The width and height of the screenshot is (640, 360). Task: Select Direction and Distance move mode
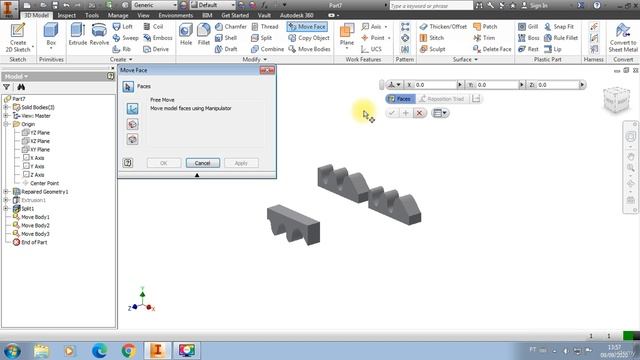(132, 124)
